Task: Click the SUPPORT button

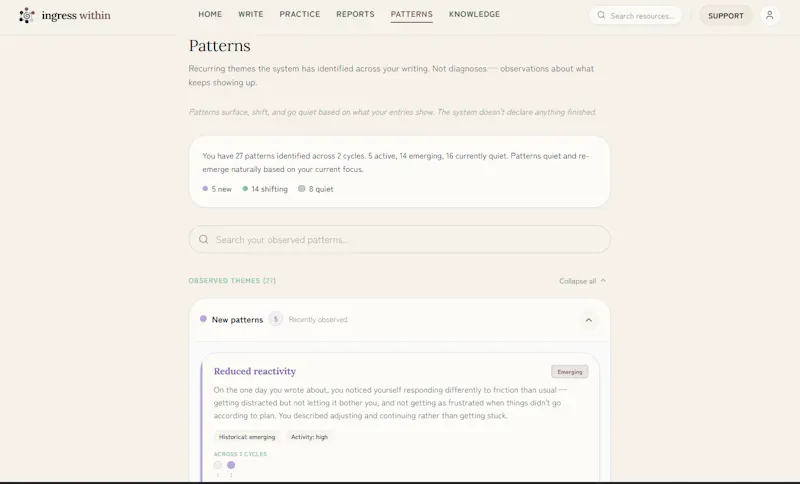Action: point(726,15)
